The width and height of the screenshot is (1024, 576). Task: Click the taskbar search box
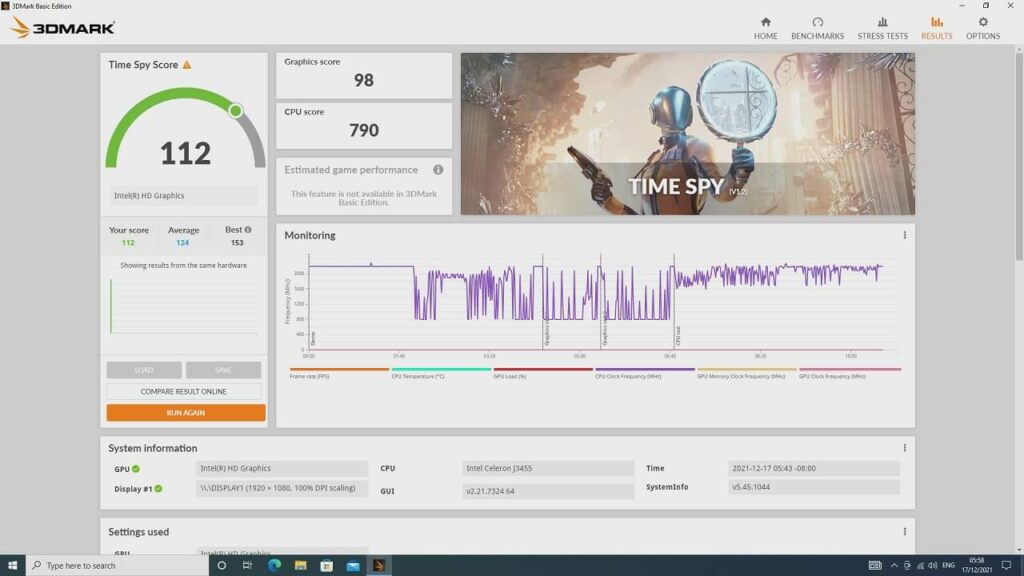pos(118,565)
